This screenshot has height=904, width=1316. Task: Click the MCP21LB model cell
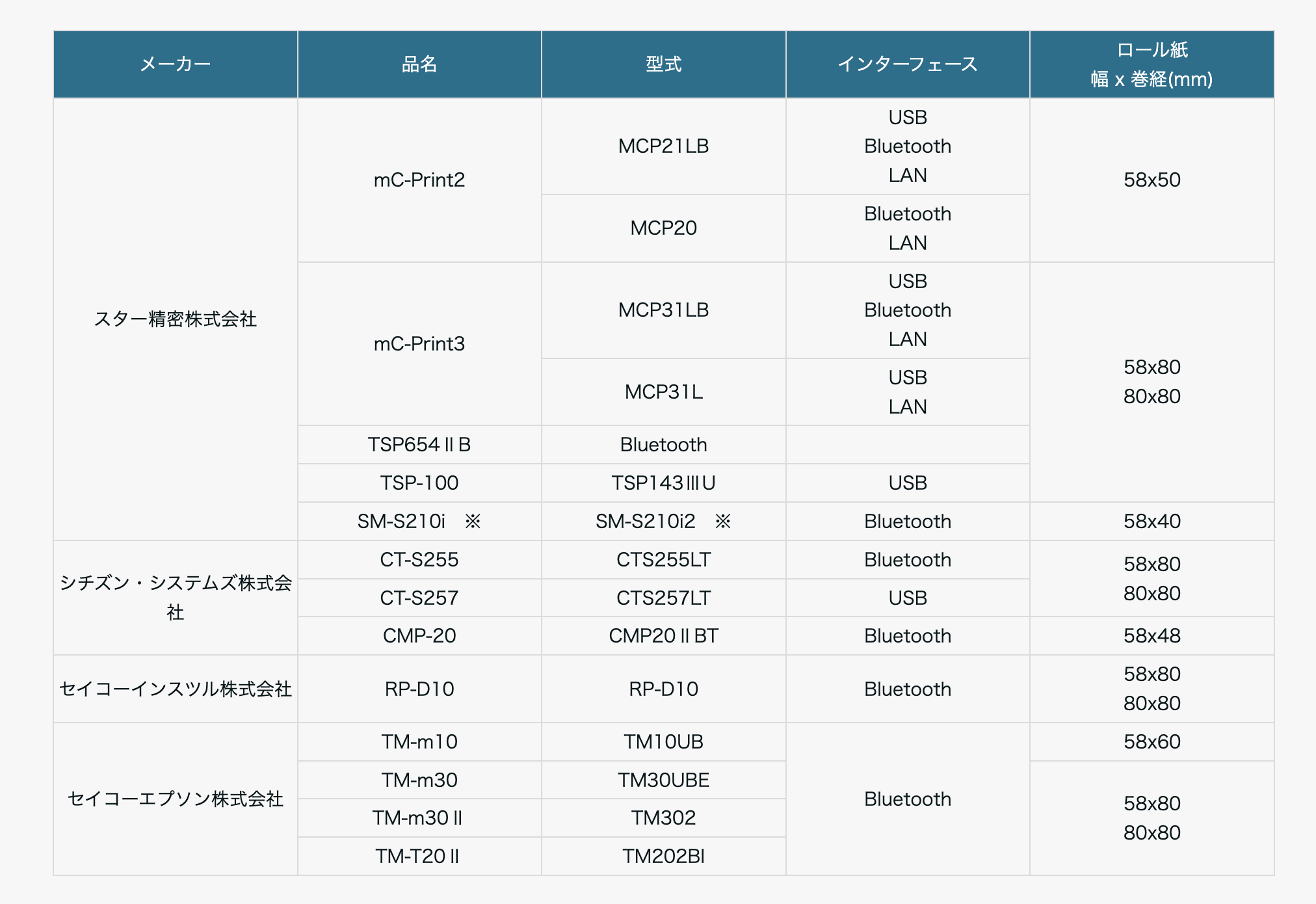click(663, 146)
